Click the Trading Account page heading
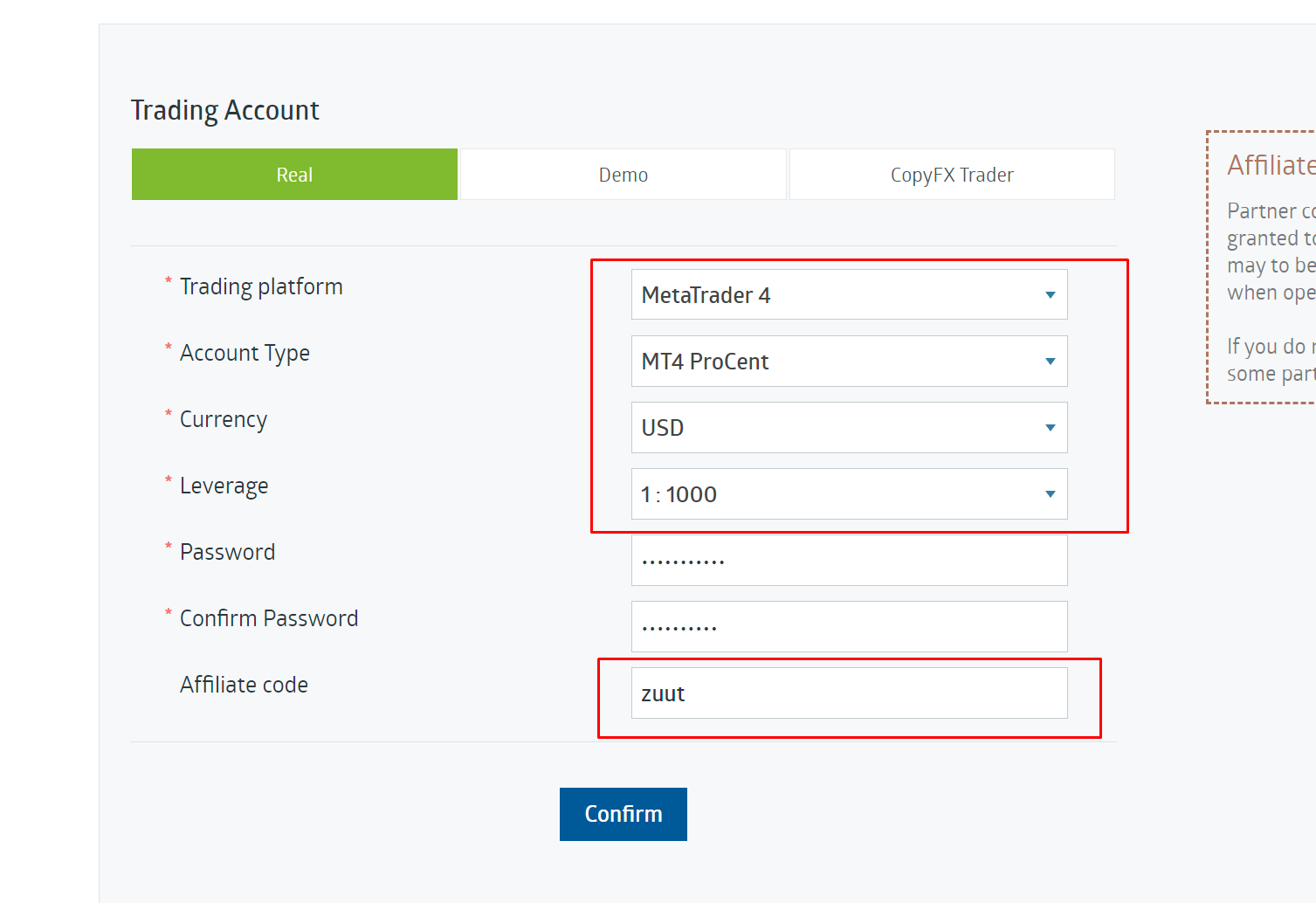1316x903 pixels. click(224, 110)
